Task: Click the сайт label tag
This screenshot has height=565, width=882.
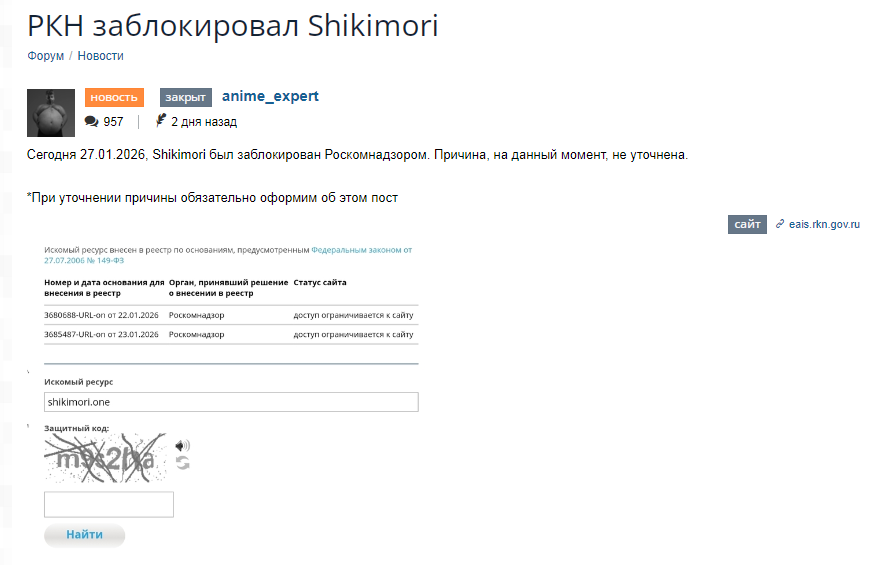Action: point(747,225)
